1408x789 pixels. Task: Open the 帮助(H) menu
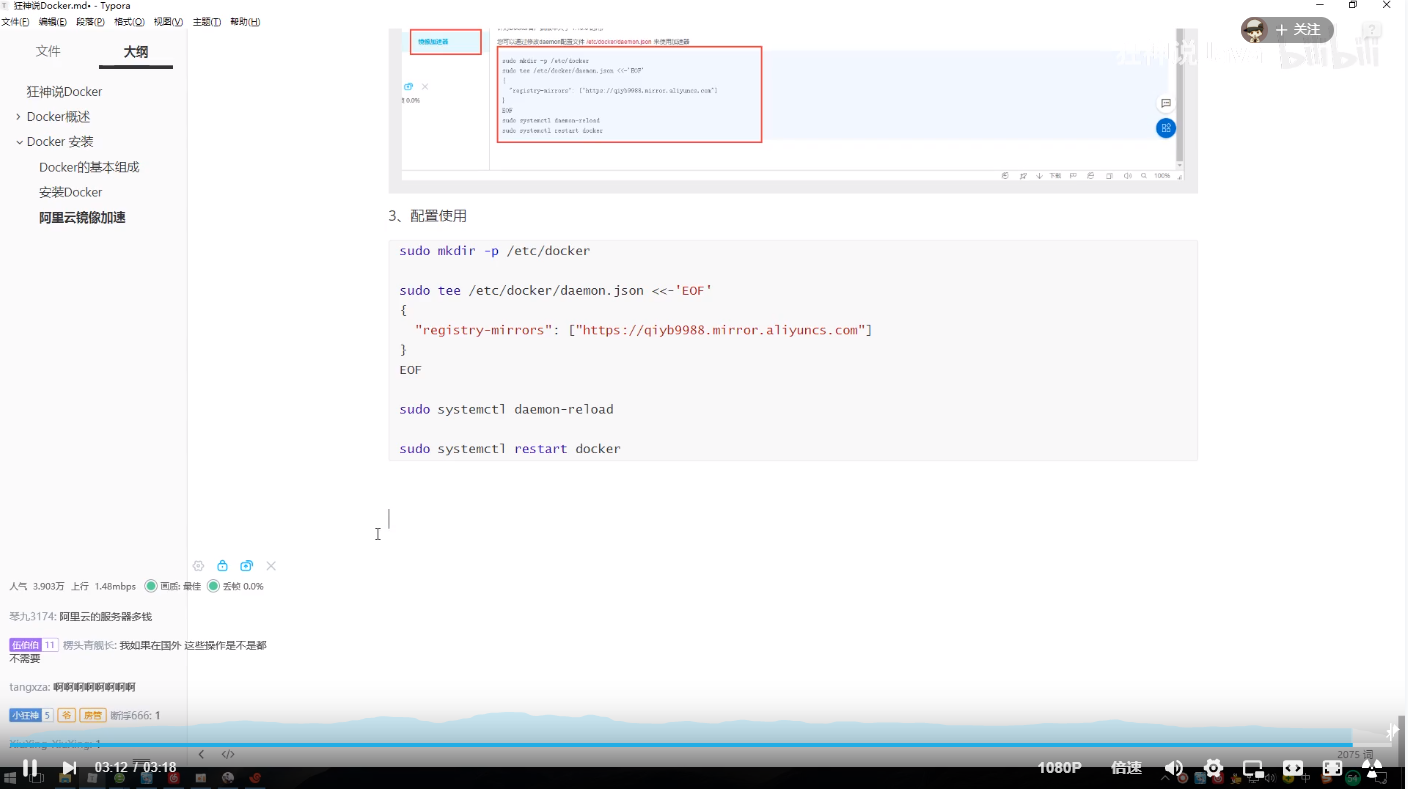pyautogui.click(x=245, y=22)
